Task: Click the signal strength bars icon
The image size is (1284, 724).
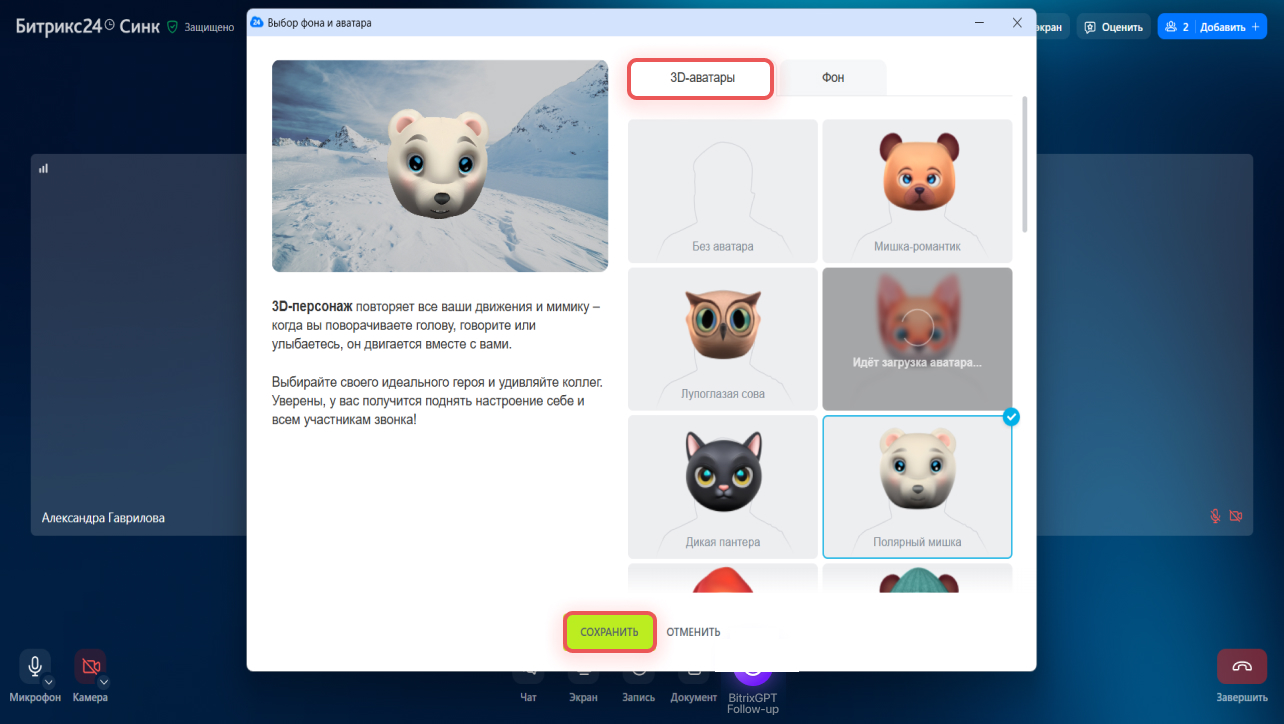Action: click(44, 169)
